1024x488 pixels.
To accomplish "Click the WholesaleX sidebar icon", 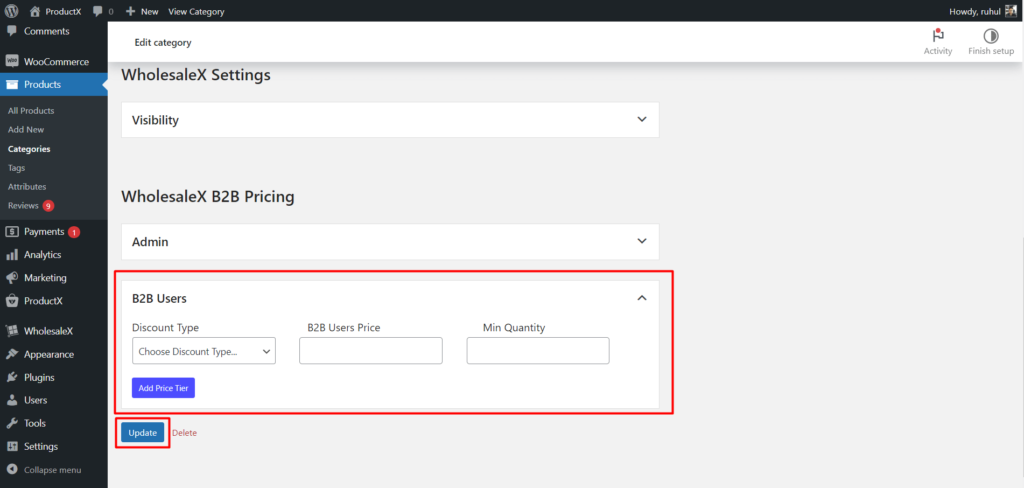I will (x=12, y=331).
